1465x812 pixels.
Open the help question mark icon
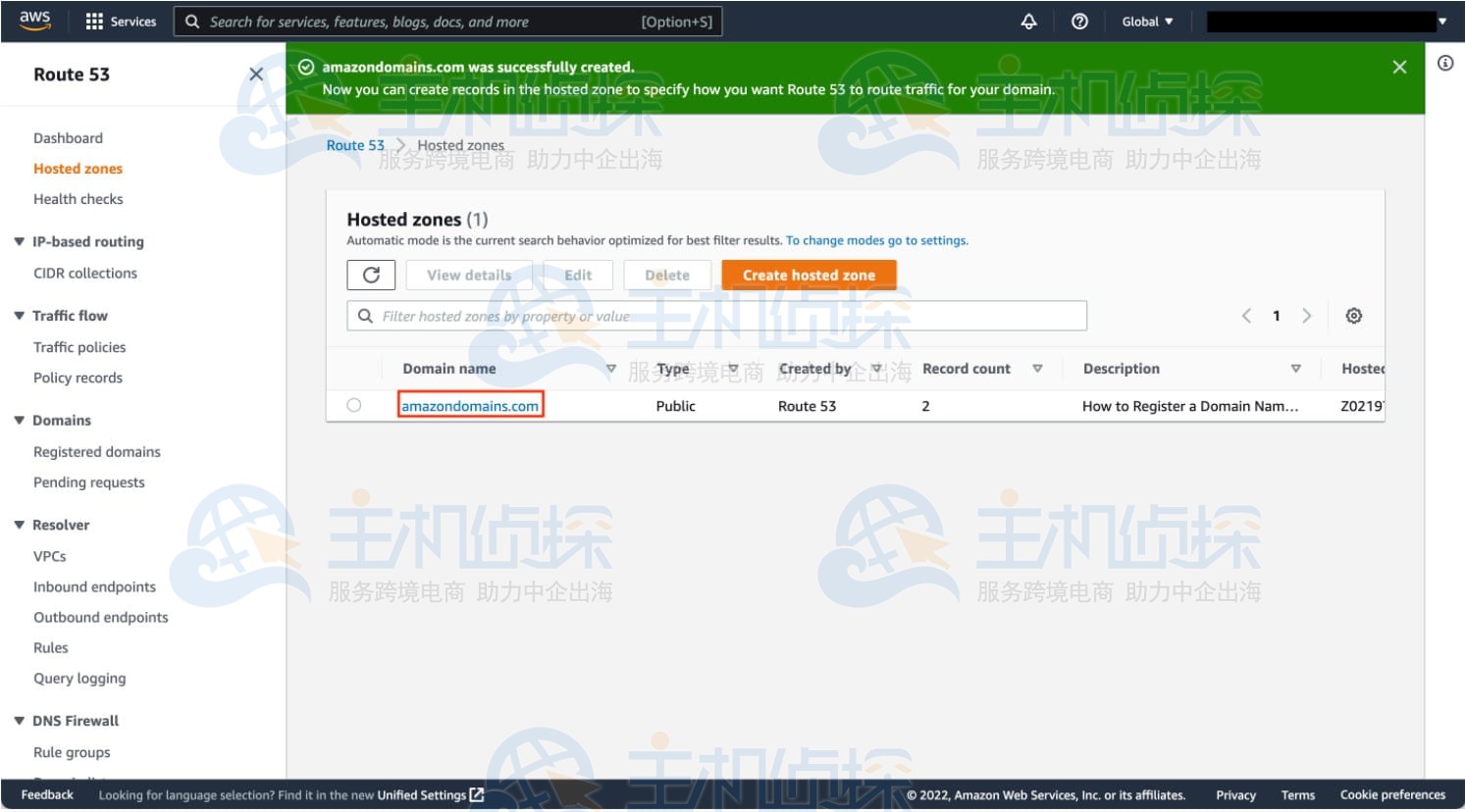(x=1079, y=22)
